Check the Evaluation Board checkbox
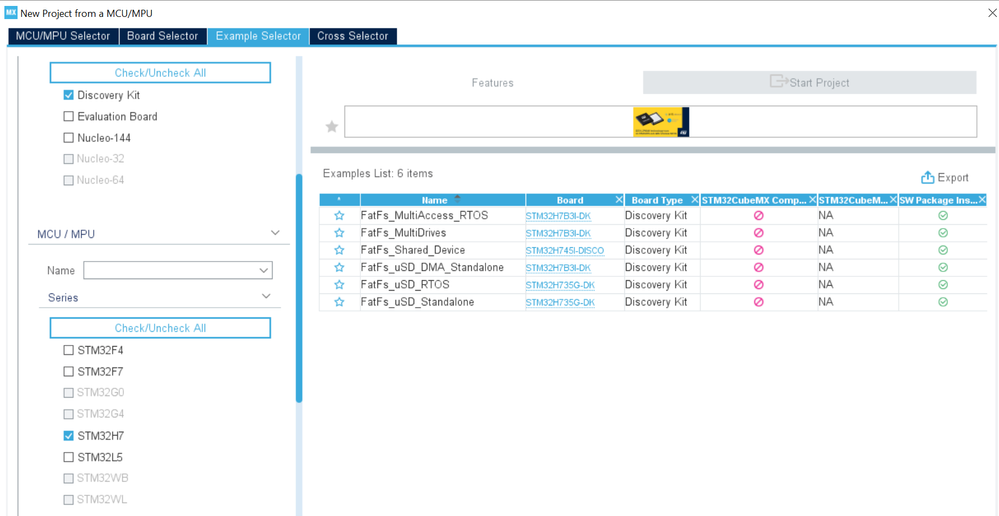The image size is (999, 516). pyautogui.click(x=69, y=117)
